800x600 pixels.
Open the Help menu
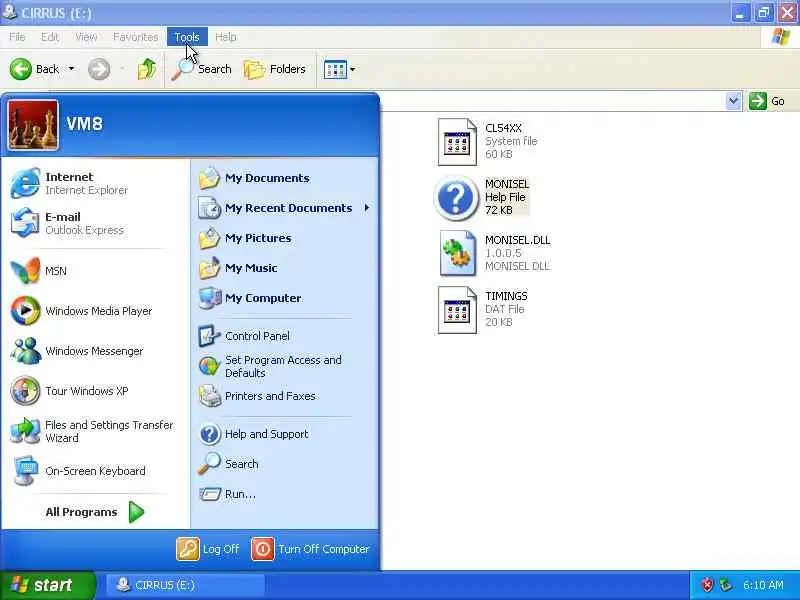(226, 37)
